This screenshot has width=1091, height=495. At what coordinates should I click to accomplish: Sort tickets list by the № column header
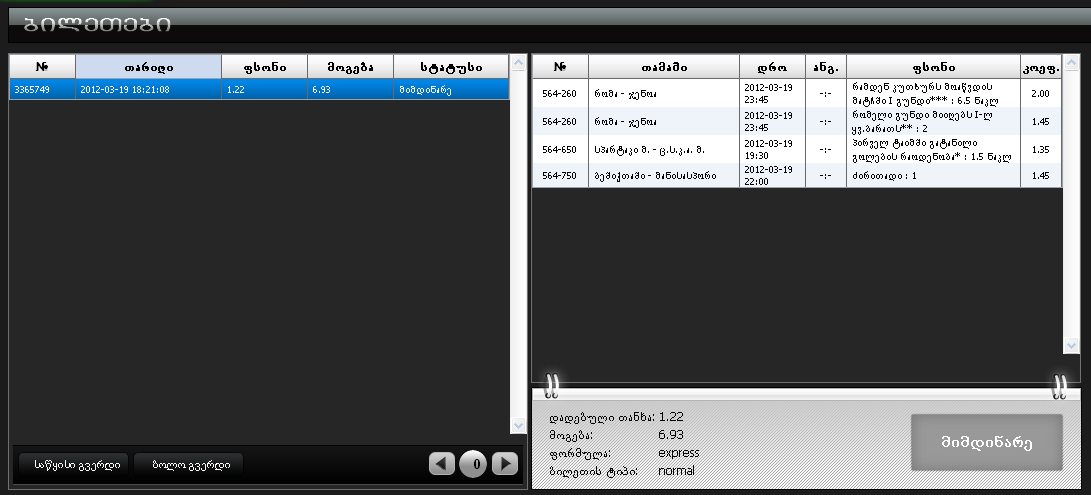click(42, 67)
